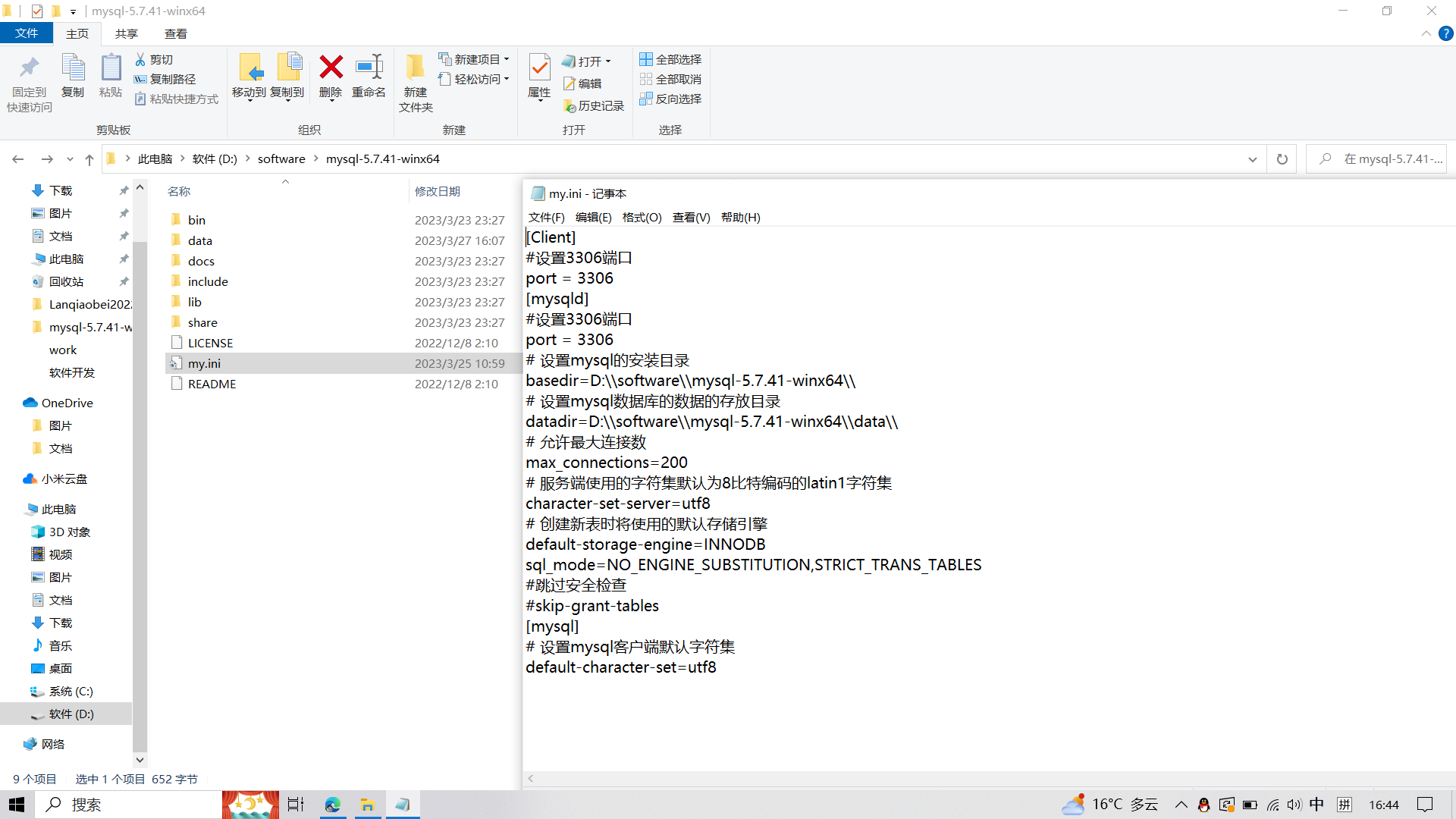The width and height of the screenshot is (1456, 819).
Task: Click the clock in the taskbar
Action: click(x=1383, y=805)
